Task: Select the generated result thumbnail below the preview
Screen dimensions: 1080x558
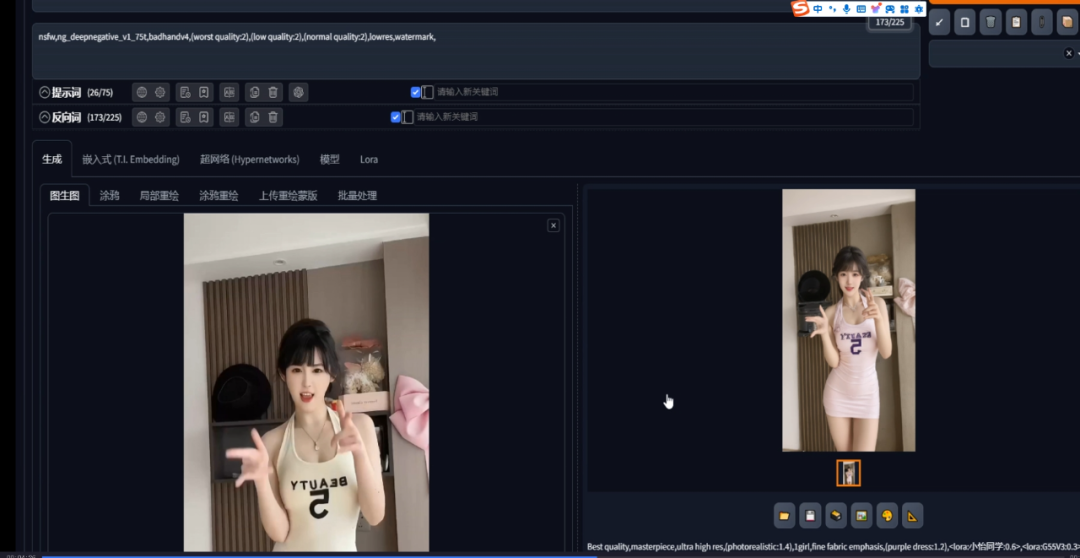Action: (849, 473)
